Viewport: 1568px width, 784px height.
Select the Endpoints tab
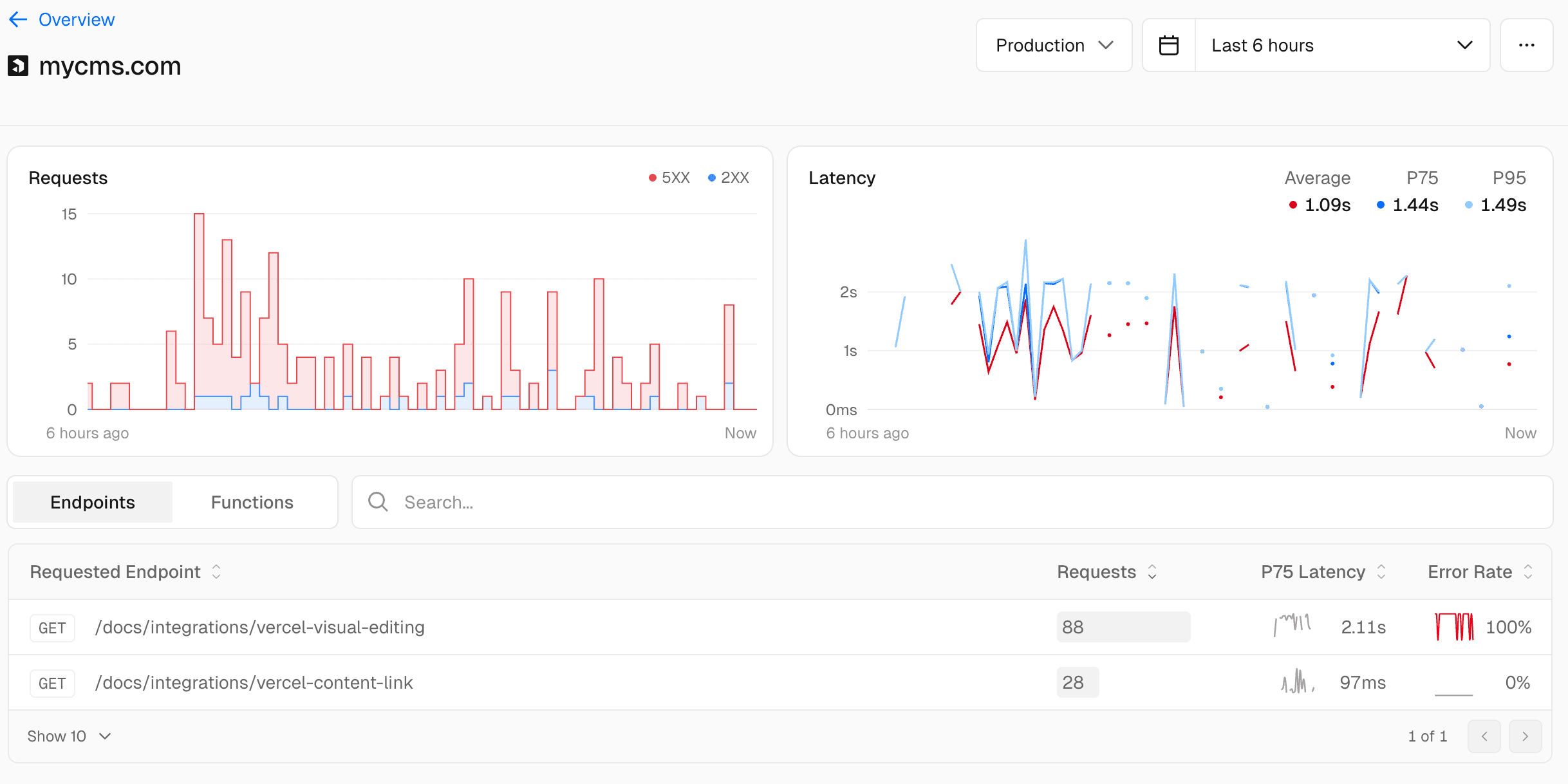(93, 502)
